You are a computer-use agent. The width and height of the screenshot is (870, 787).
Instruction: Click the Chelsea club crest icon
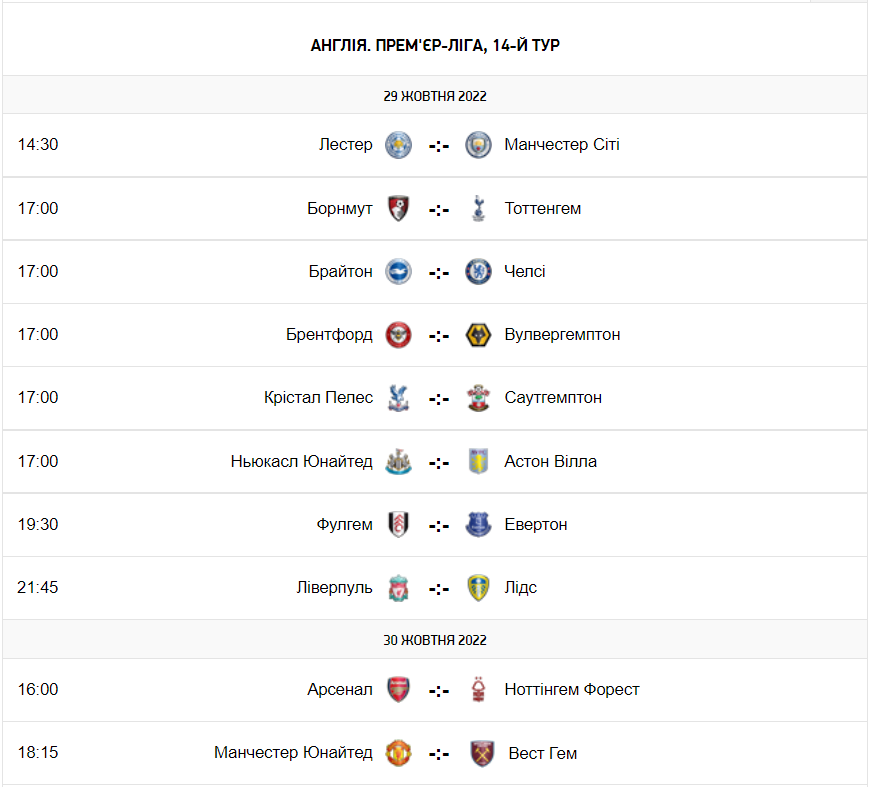pos(479,271)
